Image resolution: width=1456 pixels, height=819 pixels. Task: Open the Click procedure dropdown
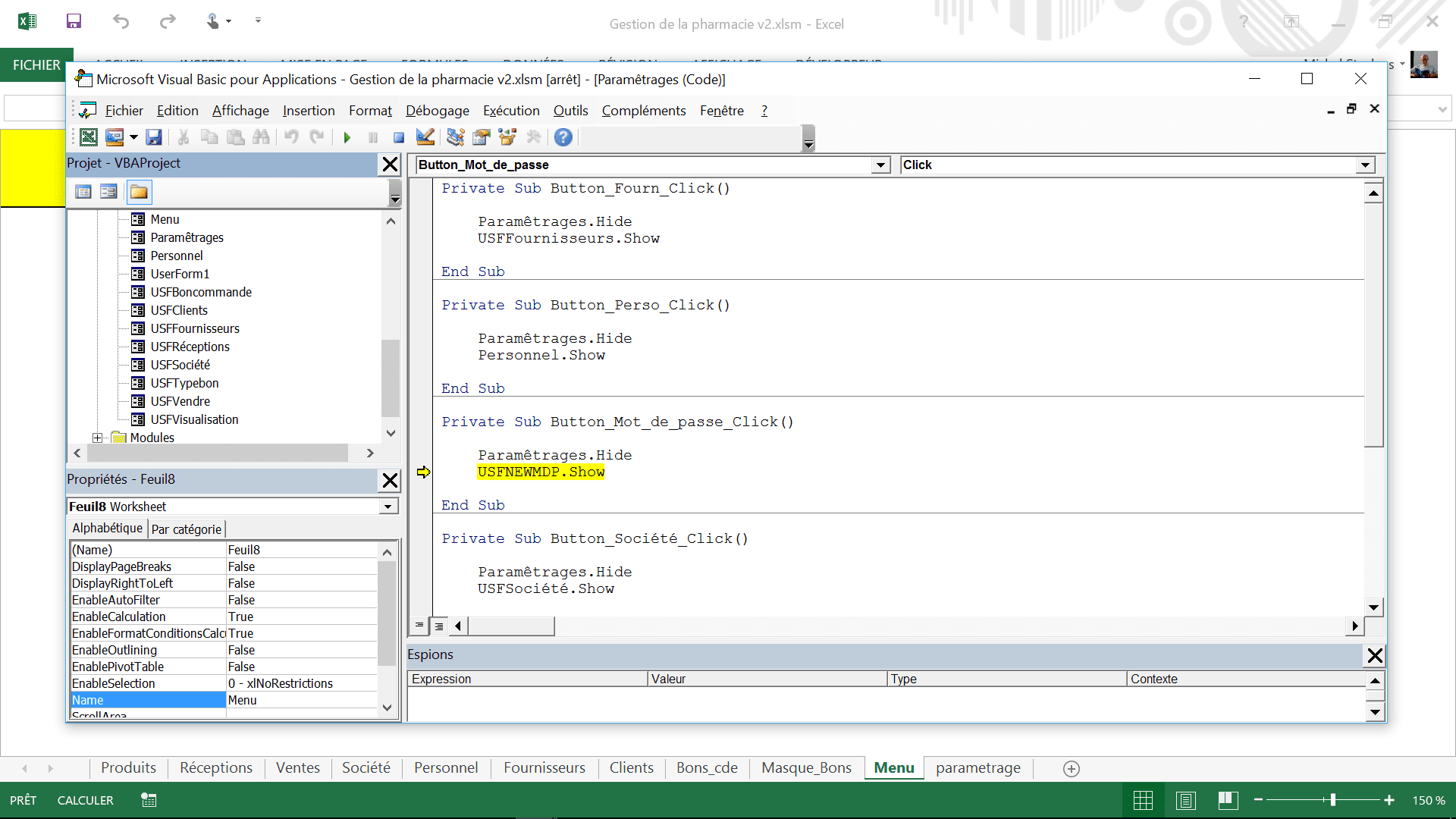[1365, 165]
